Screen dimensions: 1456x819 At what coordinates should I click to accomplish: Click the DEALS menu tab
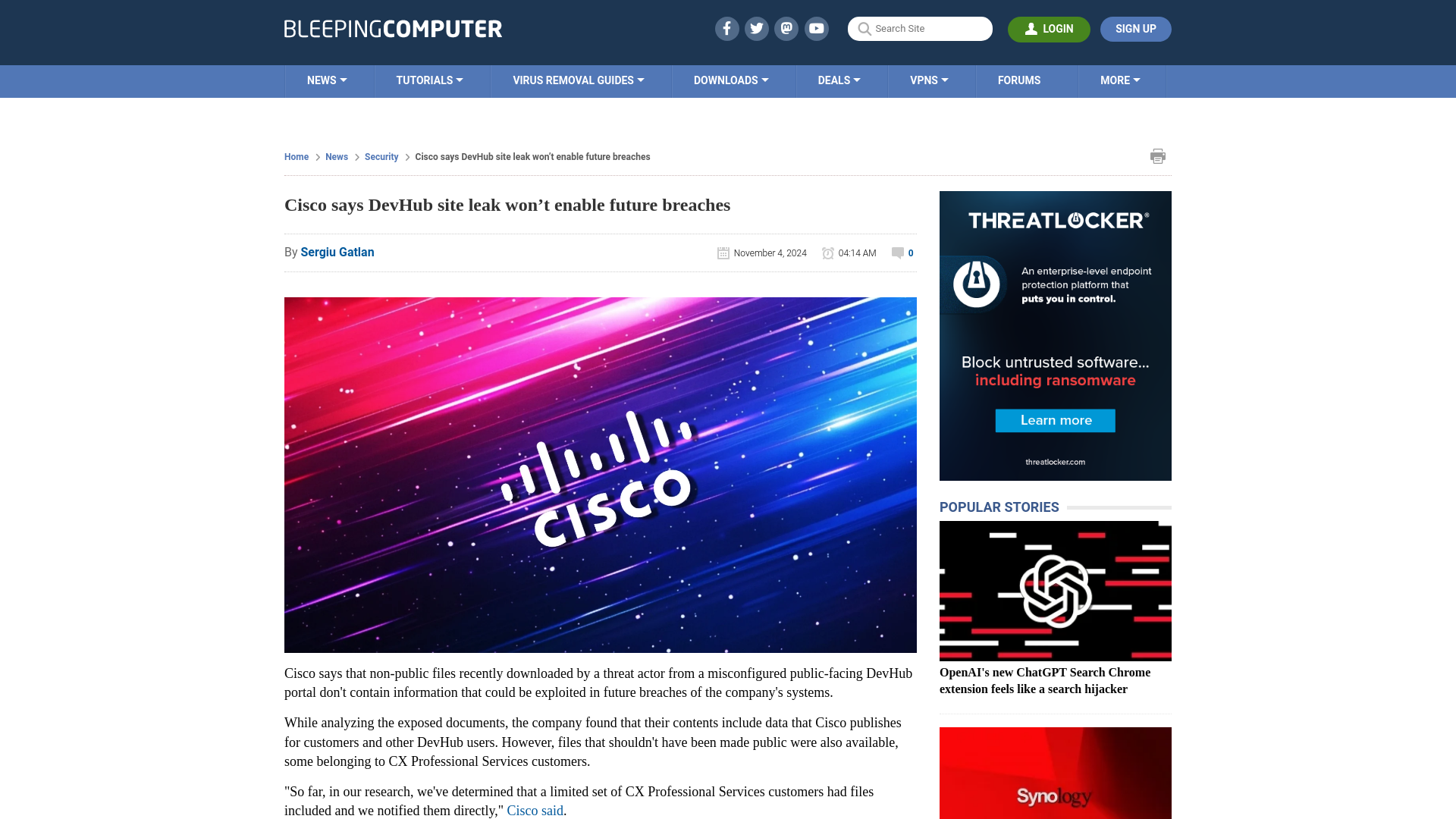coord(838,81)
